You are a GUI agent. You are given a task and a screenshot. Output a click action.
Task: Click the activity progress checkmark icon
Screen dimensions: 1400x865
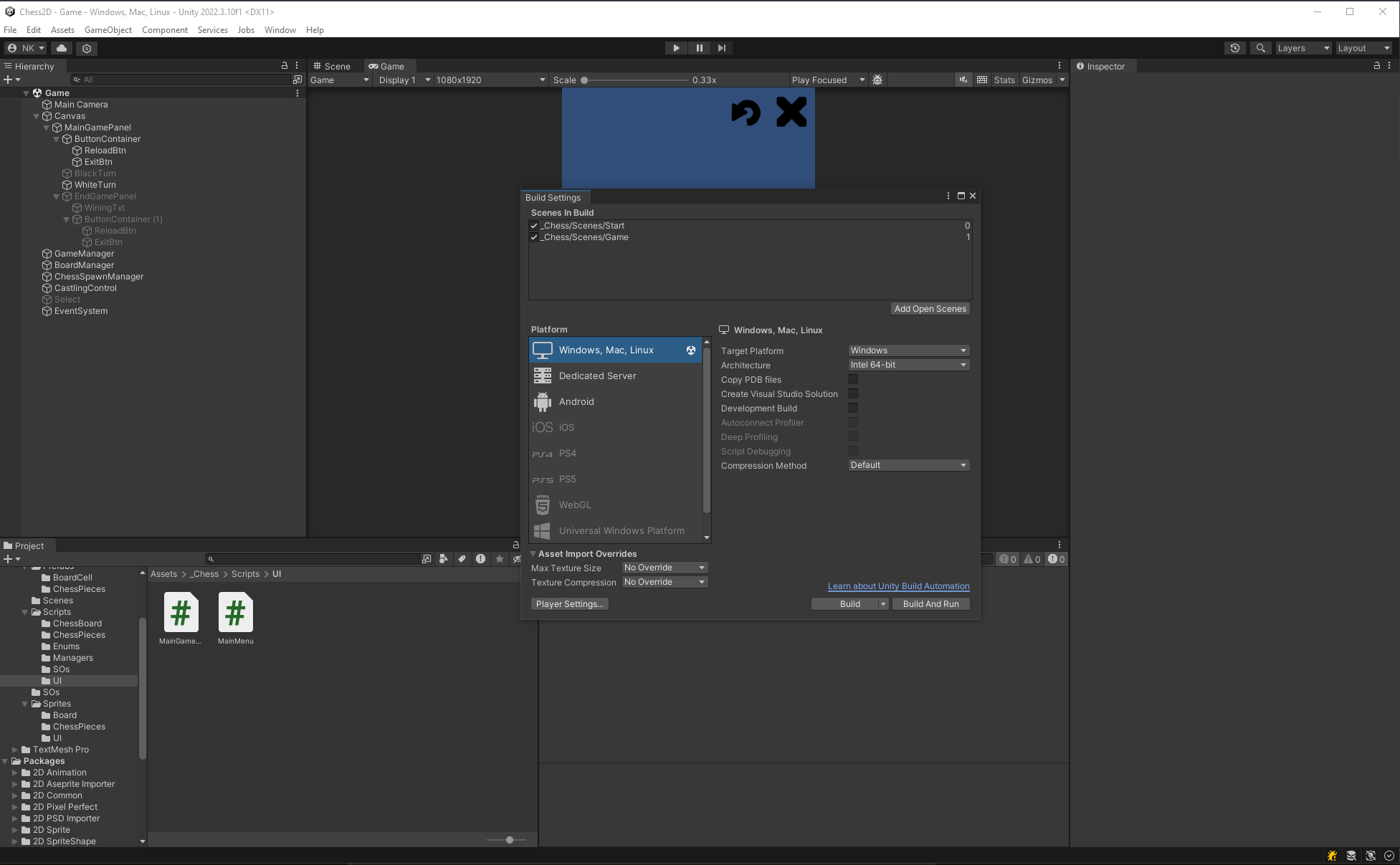(1389, 856)
